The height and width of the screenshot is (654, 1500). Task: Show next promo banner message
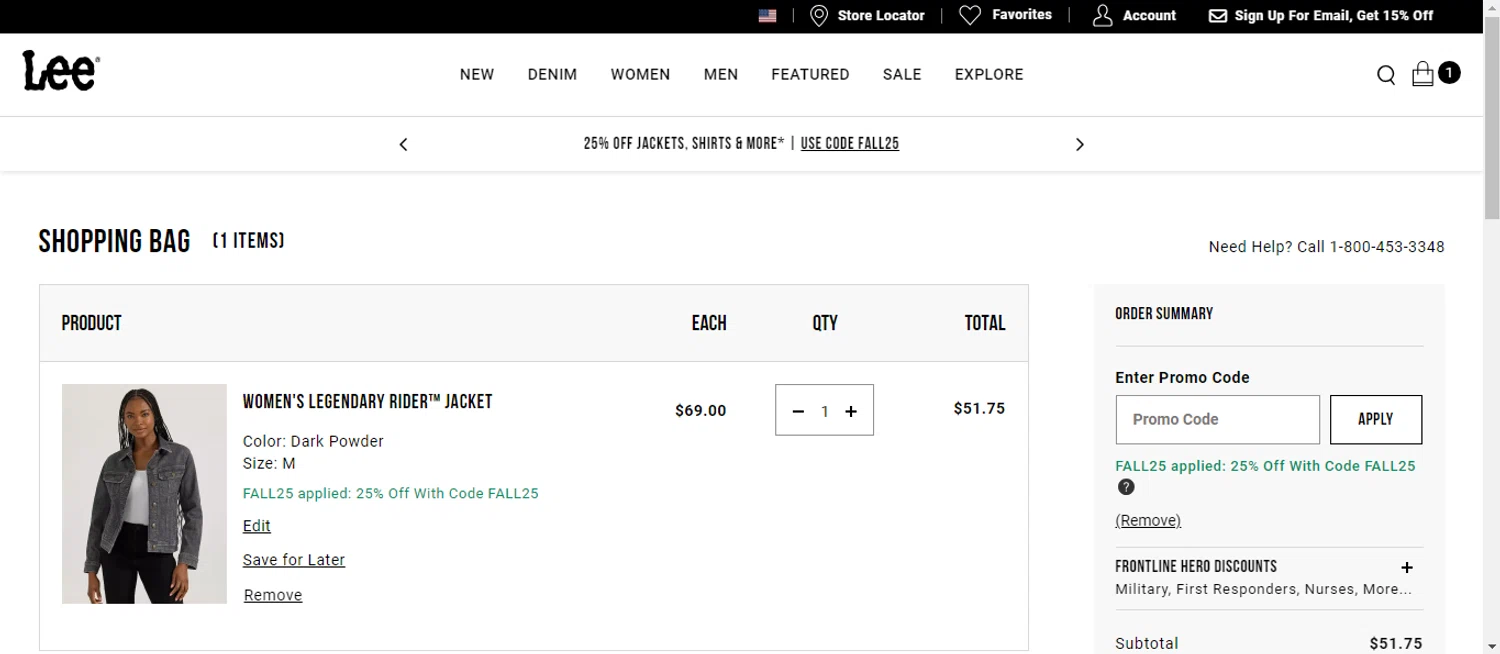[1080, 144]
